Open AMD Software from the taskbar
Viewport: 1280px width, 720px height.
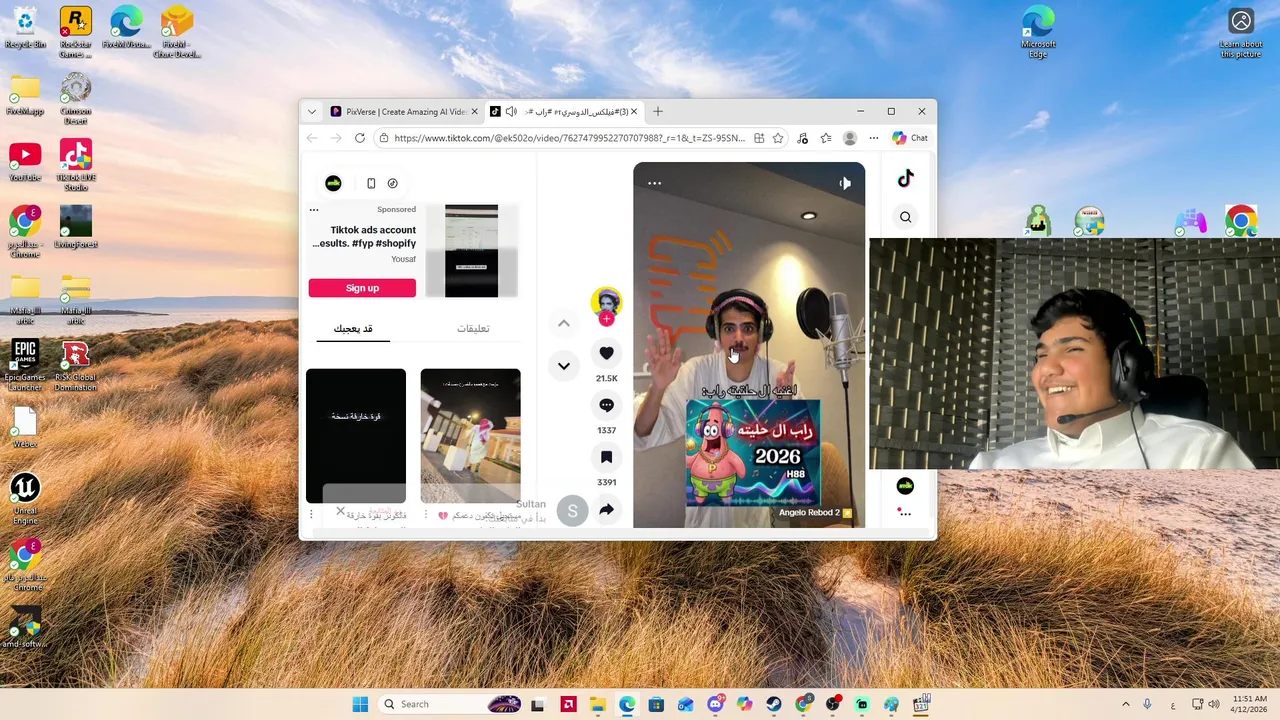pyautogui.click(x=568, y=704)
